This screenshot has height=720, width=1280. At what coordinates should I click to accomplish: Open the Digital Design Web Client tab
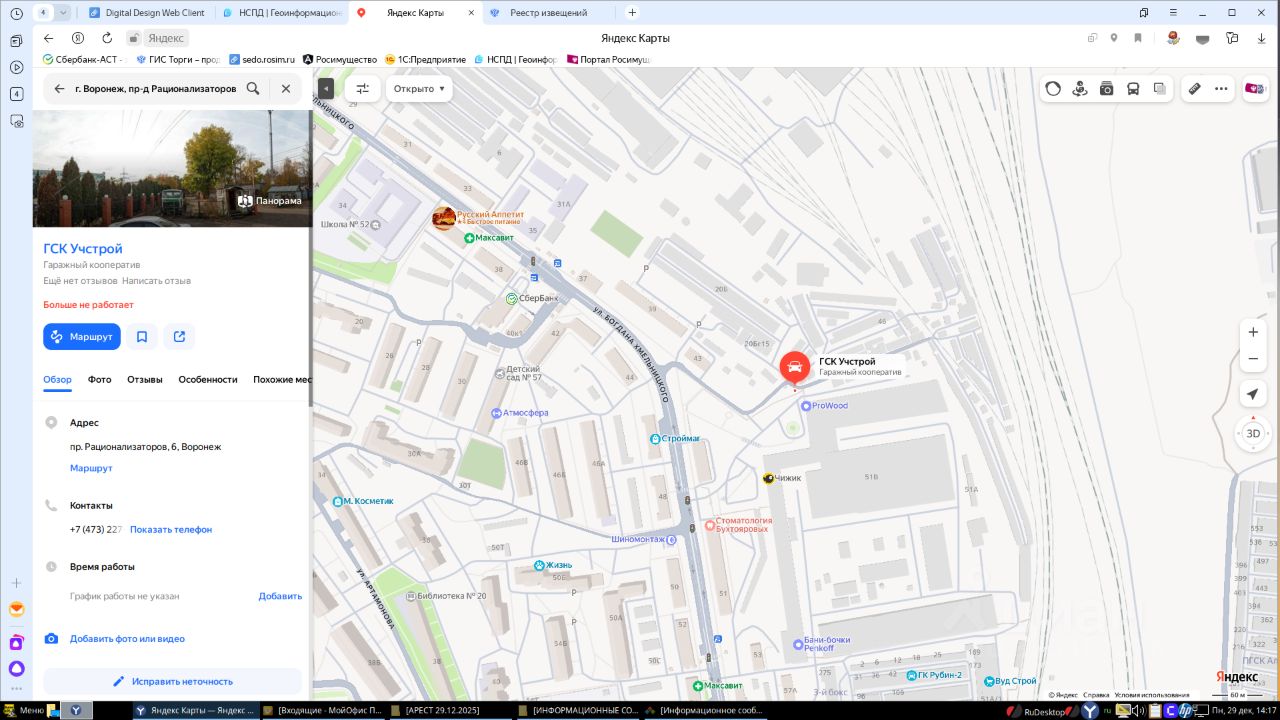click(147, 13)
